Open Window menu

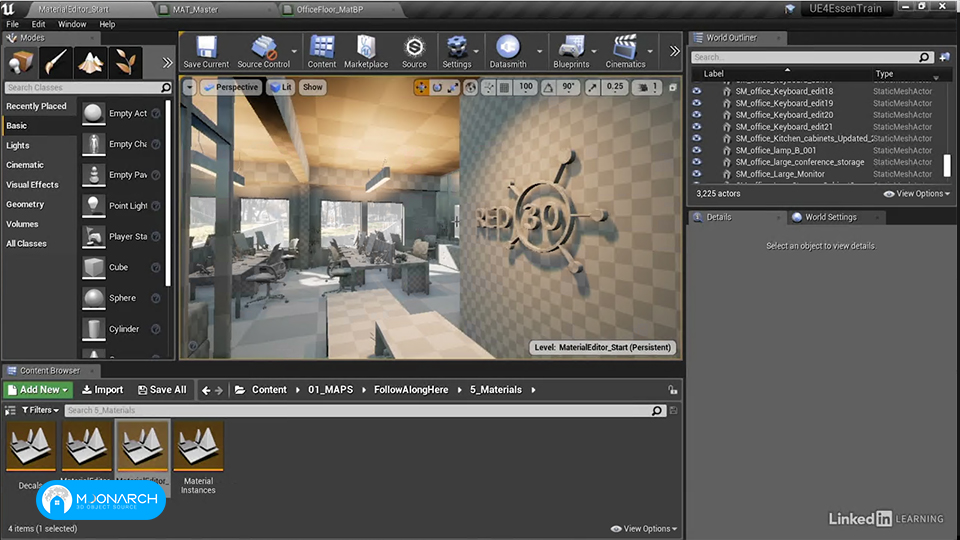click(x=72, y=24)
